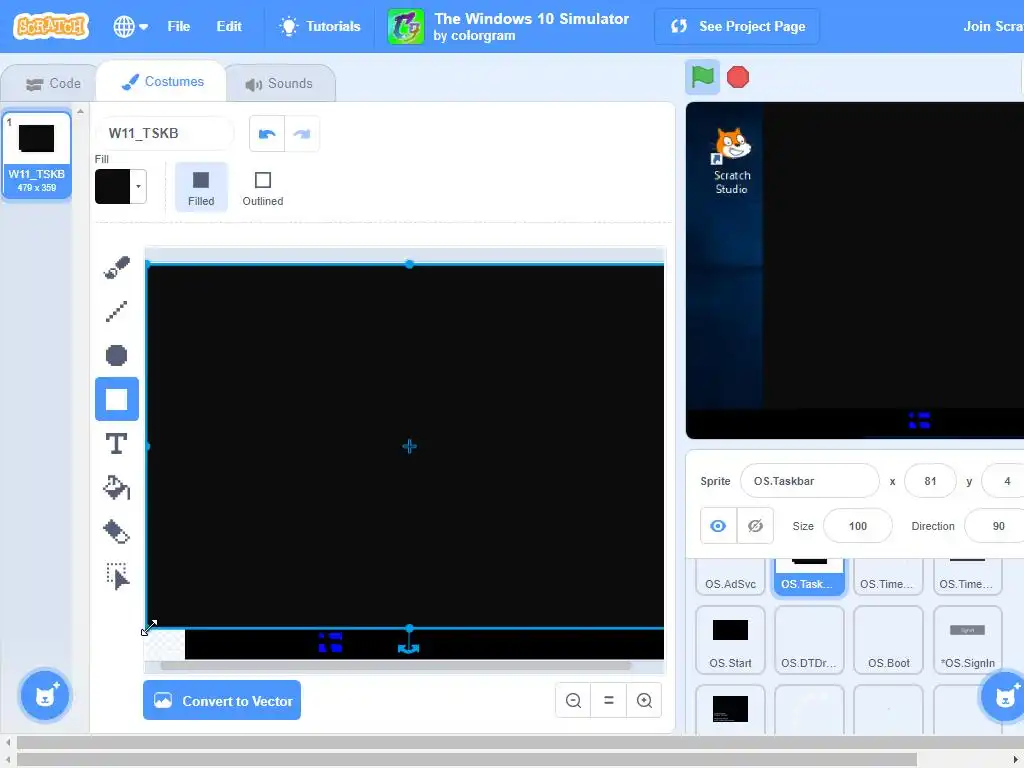The width and height of the screenshot is (1024, 768).
Task: Click the Scratch logo
Action: 51,26
